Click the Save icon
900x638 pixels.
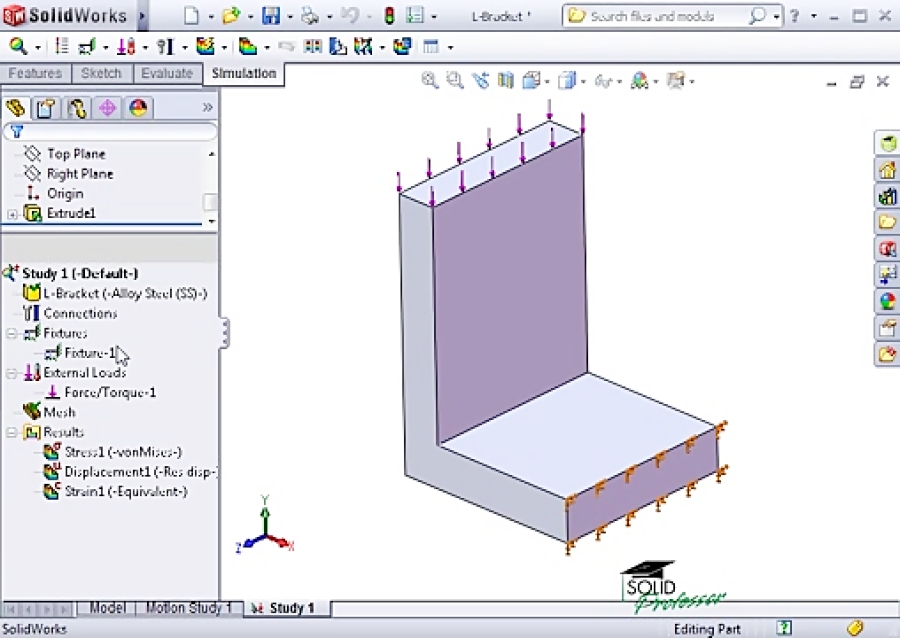click(x=271, y=16)
